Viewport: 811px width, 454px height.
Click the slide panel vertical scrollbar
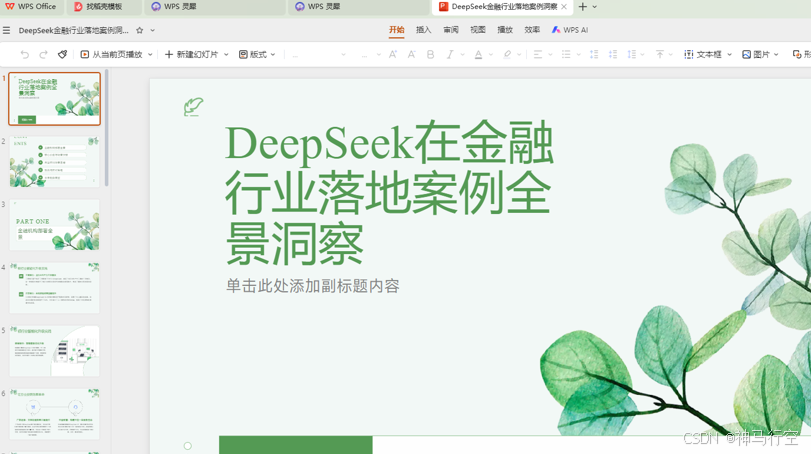pos(107,128)
